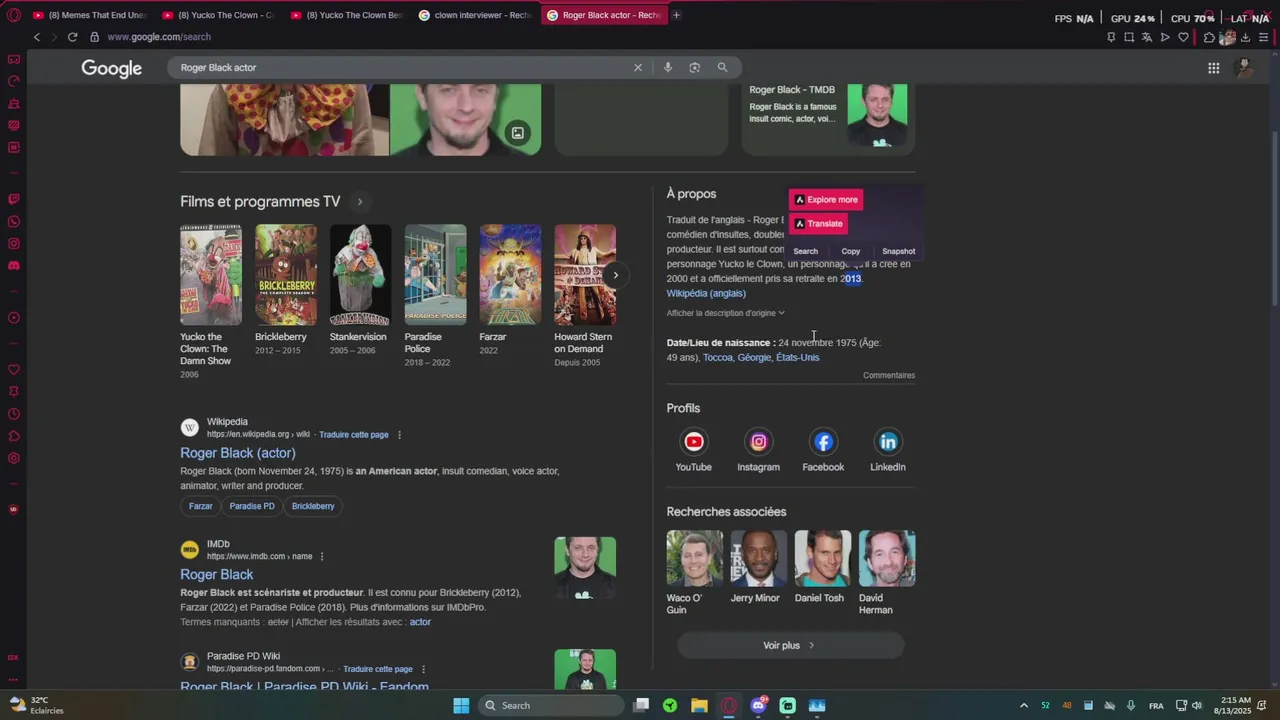Click the pin icon in address bar
Screen dimensions: 1280x720
[1111, 37]
